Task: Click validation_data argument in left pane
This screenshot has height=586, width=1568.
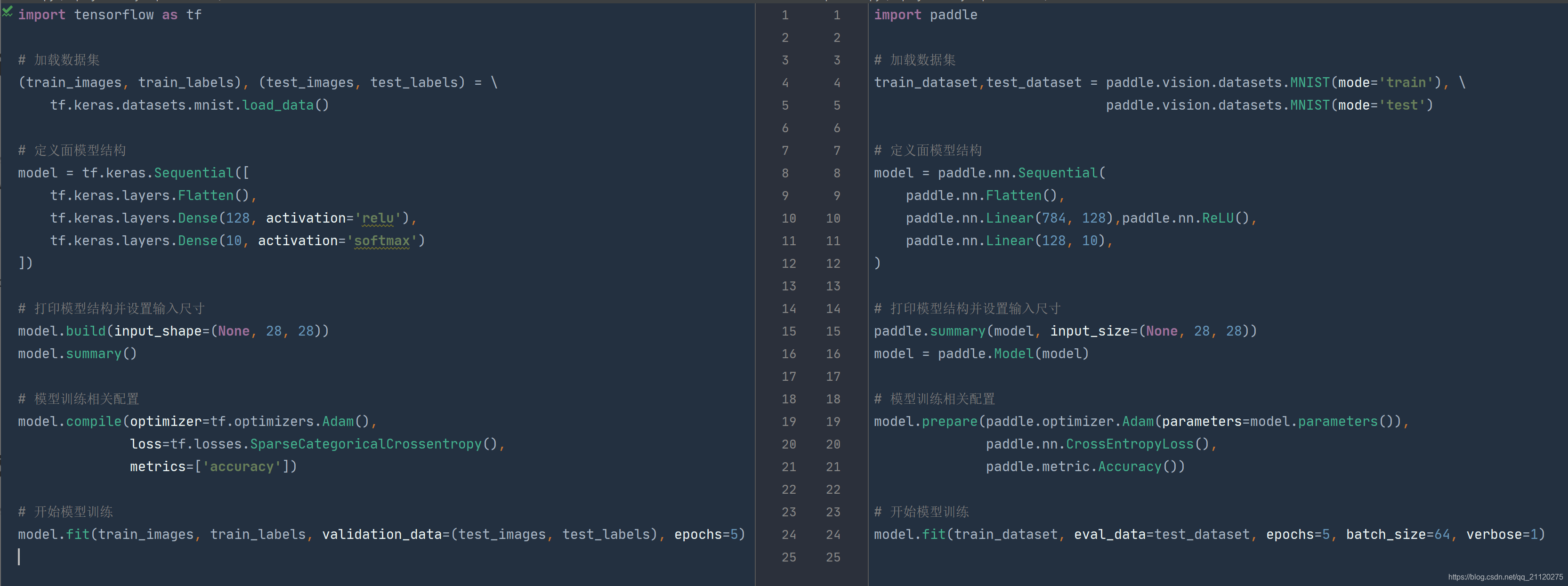Action: 382,535
